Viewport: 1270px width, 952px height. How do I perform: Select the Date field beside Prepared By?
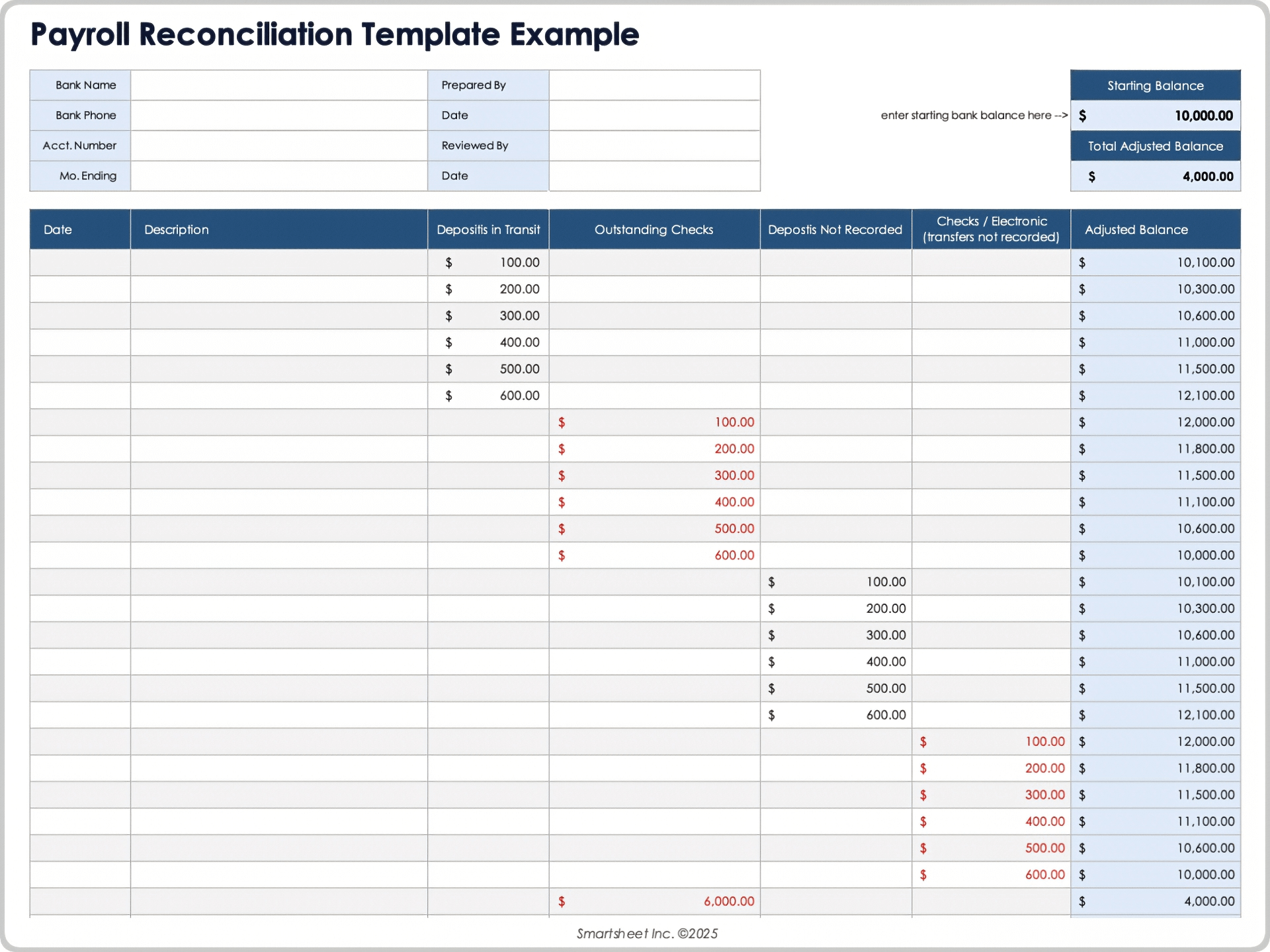(654, 115)
